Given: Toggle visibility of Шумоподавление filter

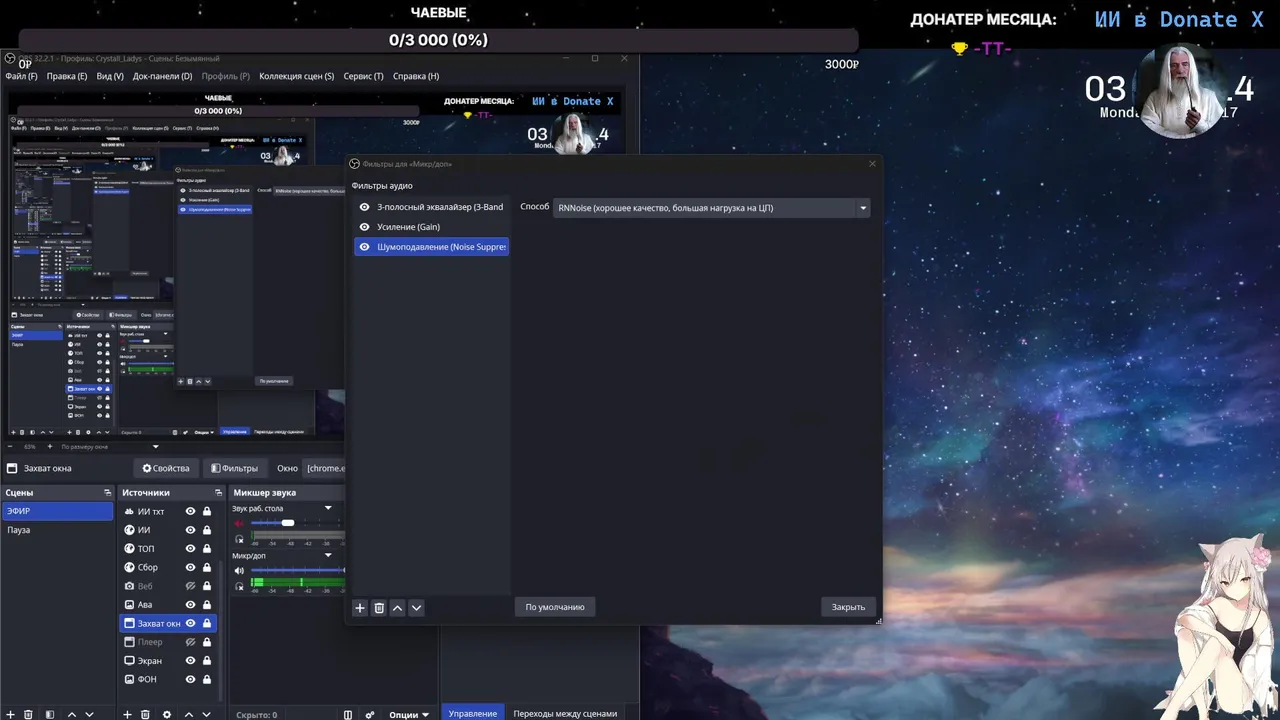Looking at the screenshot, I should tap(364, 247).
